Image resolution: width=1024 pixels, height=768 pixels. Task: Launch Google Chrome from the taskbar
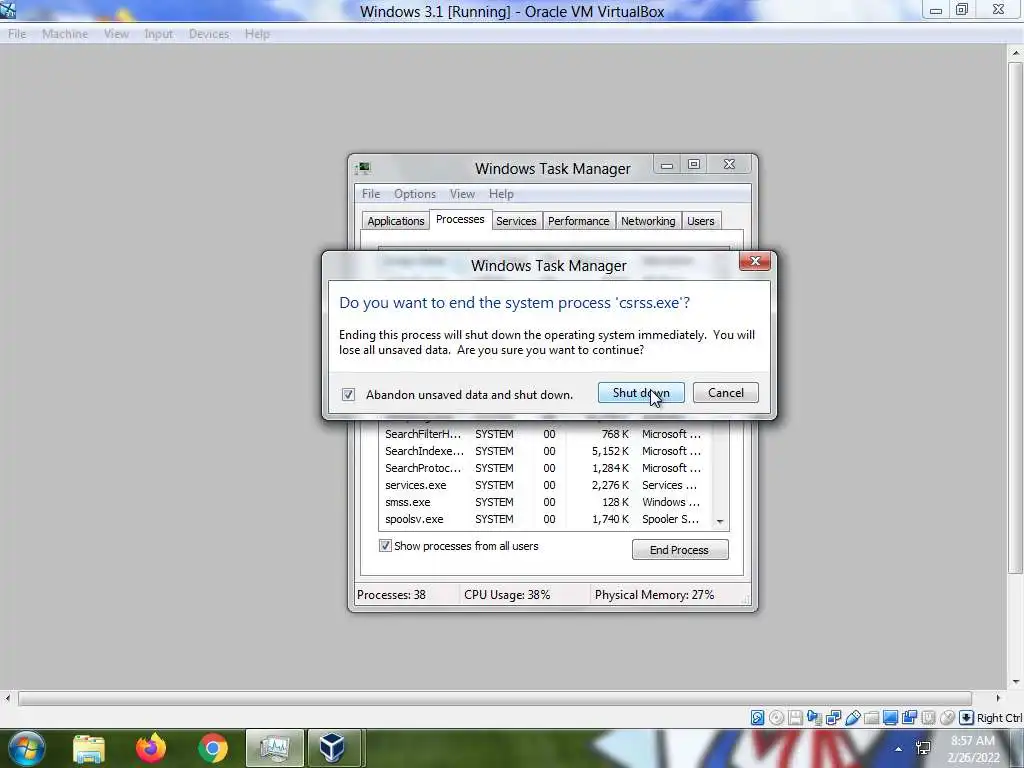pyautogui.click(x=213, y=748)
